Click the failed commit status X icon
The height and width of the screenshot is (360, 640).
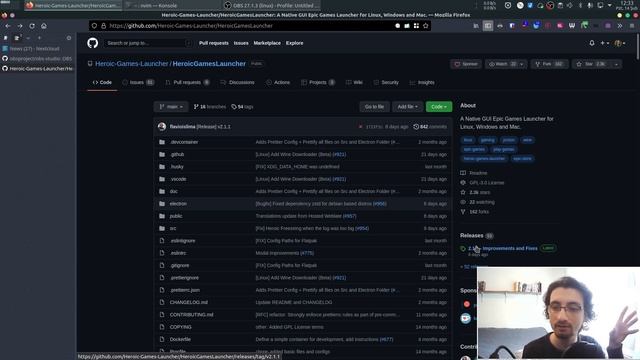pyautogui.click(x=360, y=127)
